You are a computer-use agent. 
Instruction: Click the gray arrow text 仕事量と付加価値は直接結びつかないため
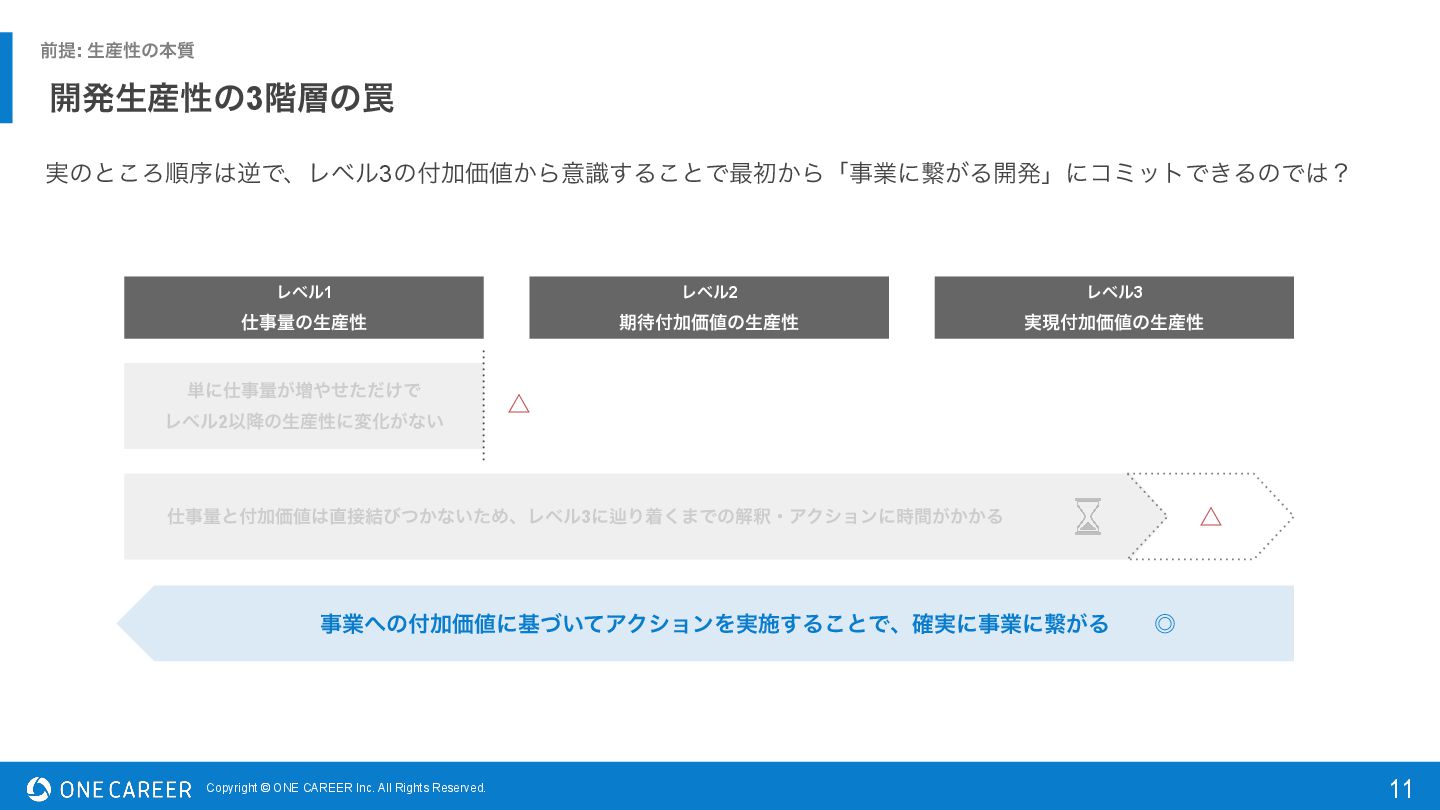click(x=338, y=516)
